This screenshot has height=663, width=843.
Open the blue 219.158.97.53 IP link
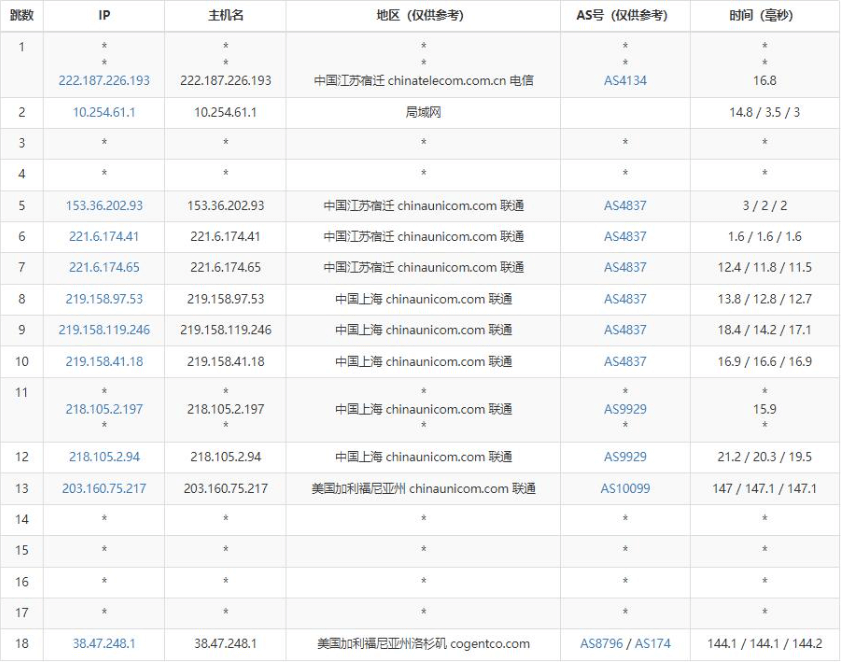click(x=104, y=299)
